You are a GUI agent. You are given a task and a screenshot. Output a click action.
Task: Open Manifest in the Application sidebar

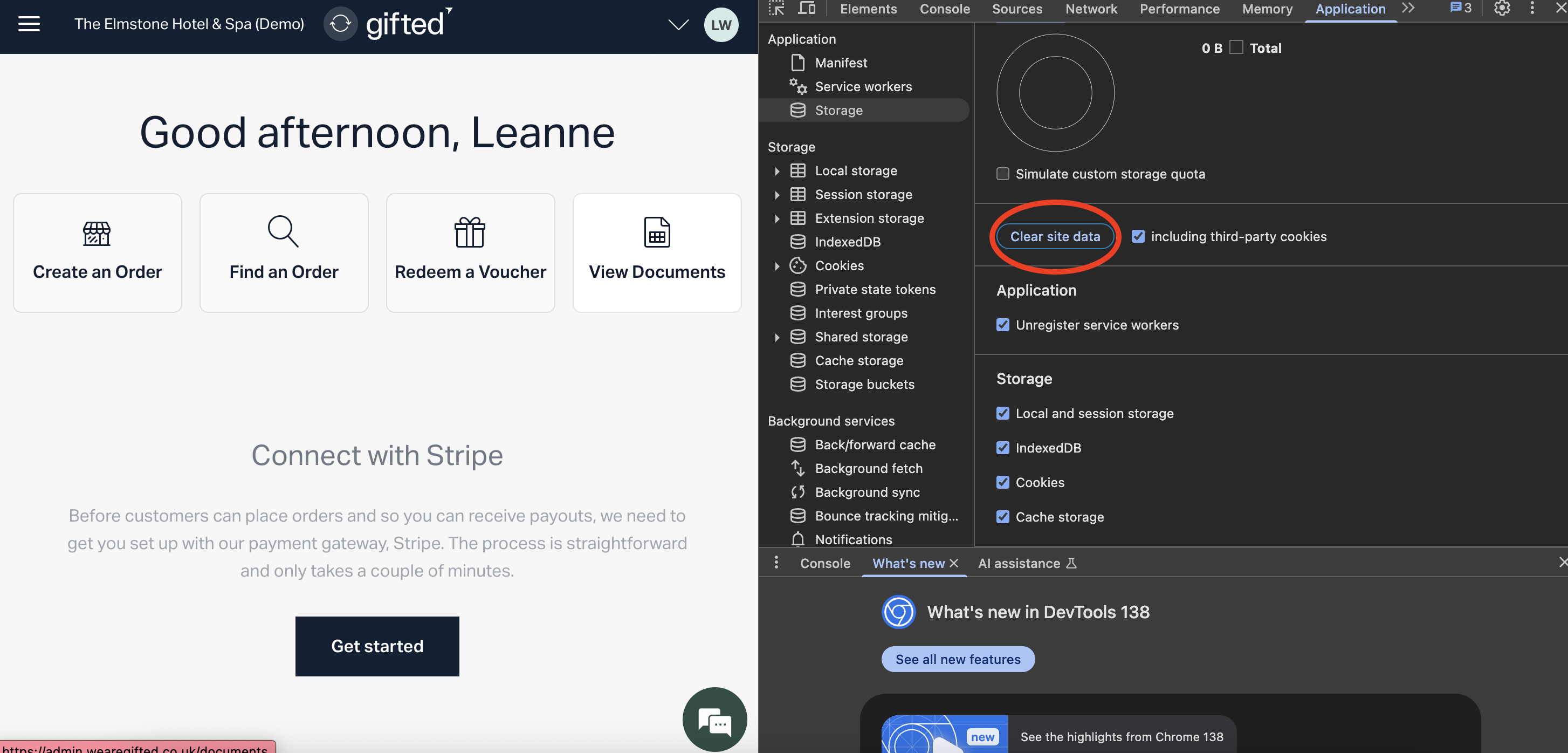[x=841, y=63]
